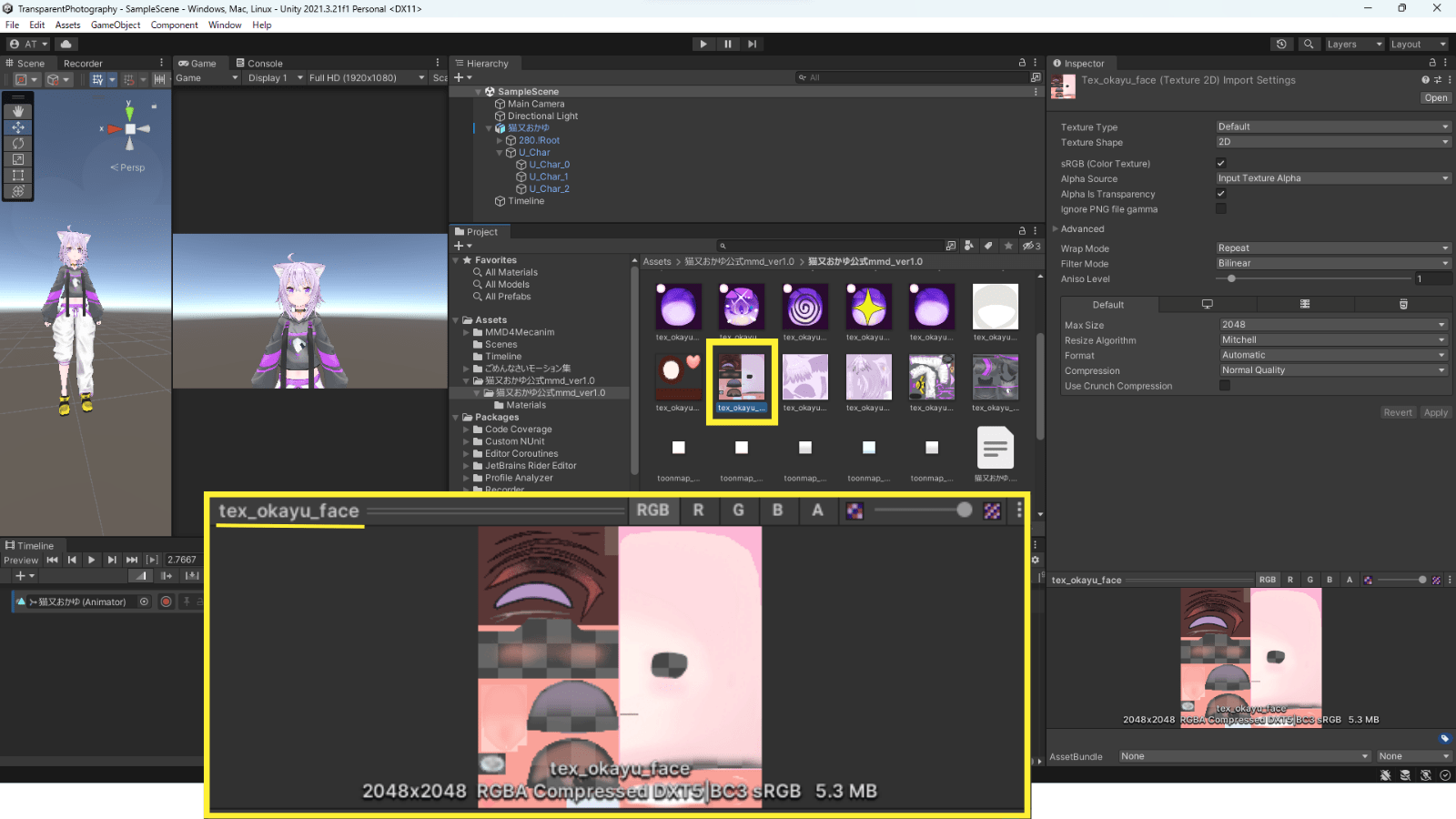Image resolution: width=1456 pixels, height=819 pixels.
Task: Click the Play button in top toolbar
Action: pyautogui.click(x=703, y=44)
